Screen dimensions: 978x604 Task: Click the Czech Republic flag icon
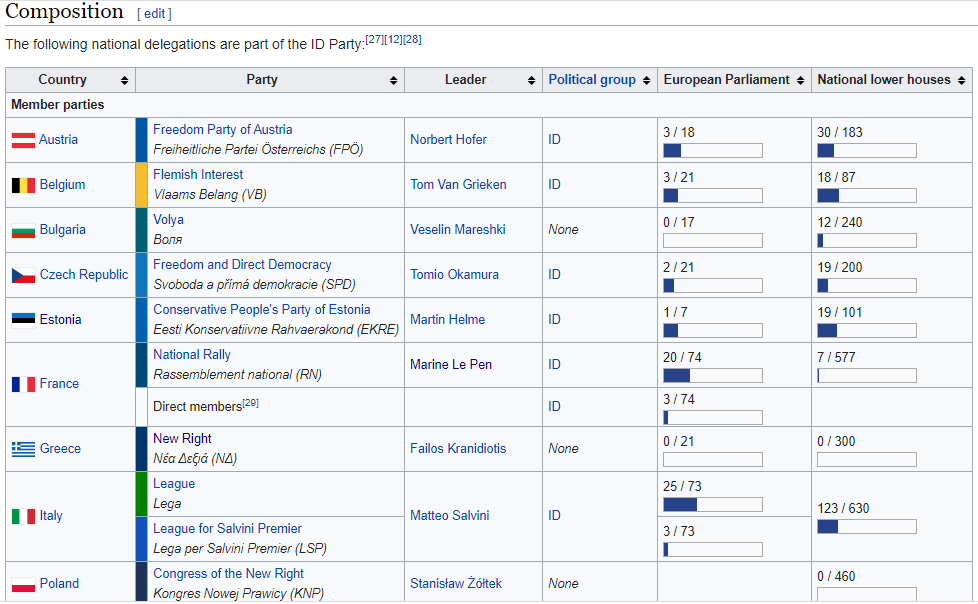click(23, 275)
